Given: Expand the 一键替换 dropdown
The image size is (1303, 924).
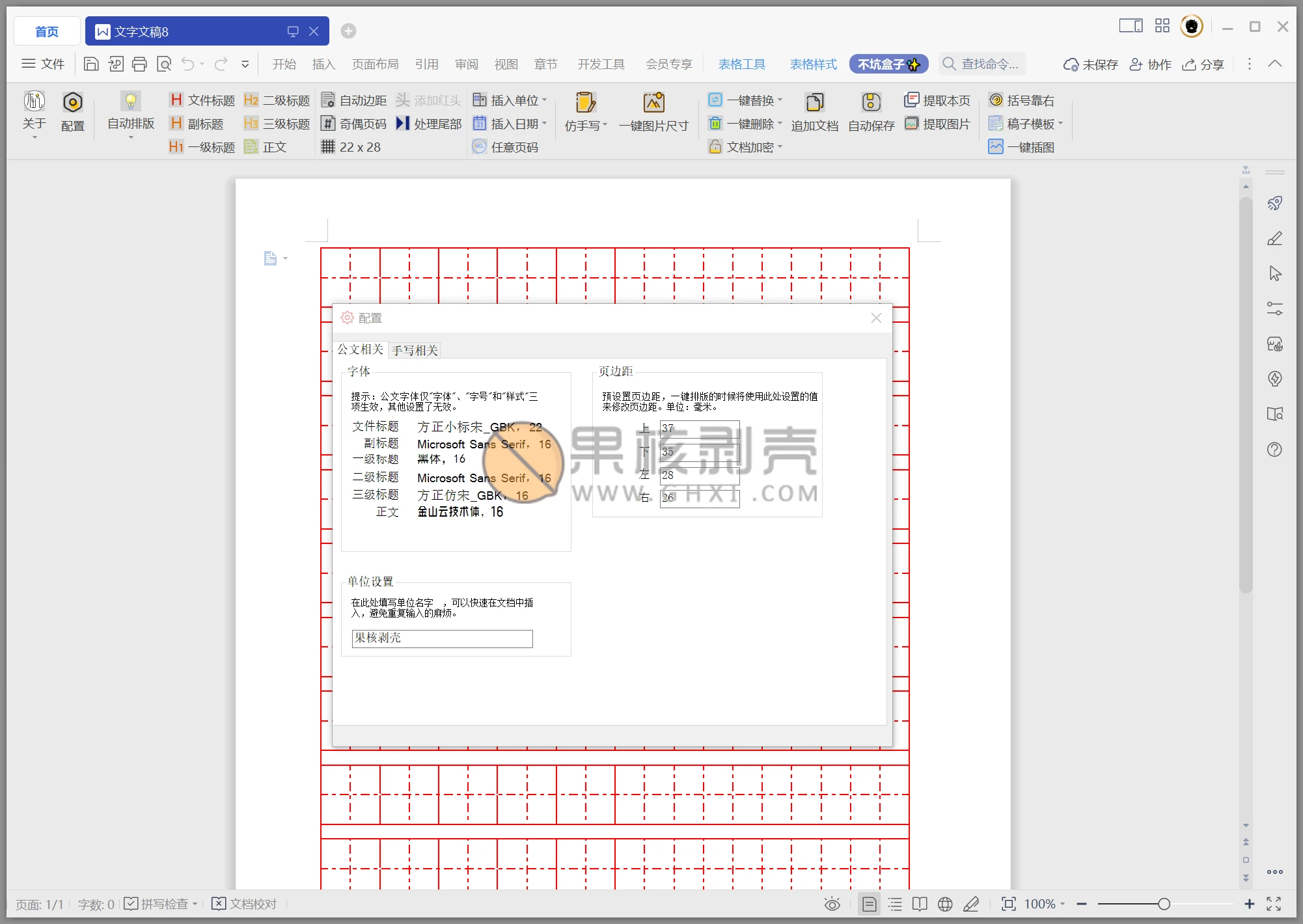Looking at the screenshot, I should (780, 100).
